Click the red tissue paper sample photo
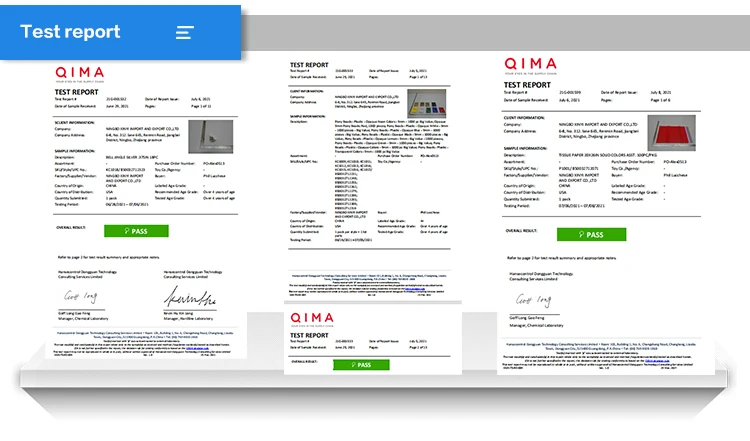This screenshot has width=750, height=441. (672, 132)
